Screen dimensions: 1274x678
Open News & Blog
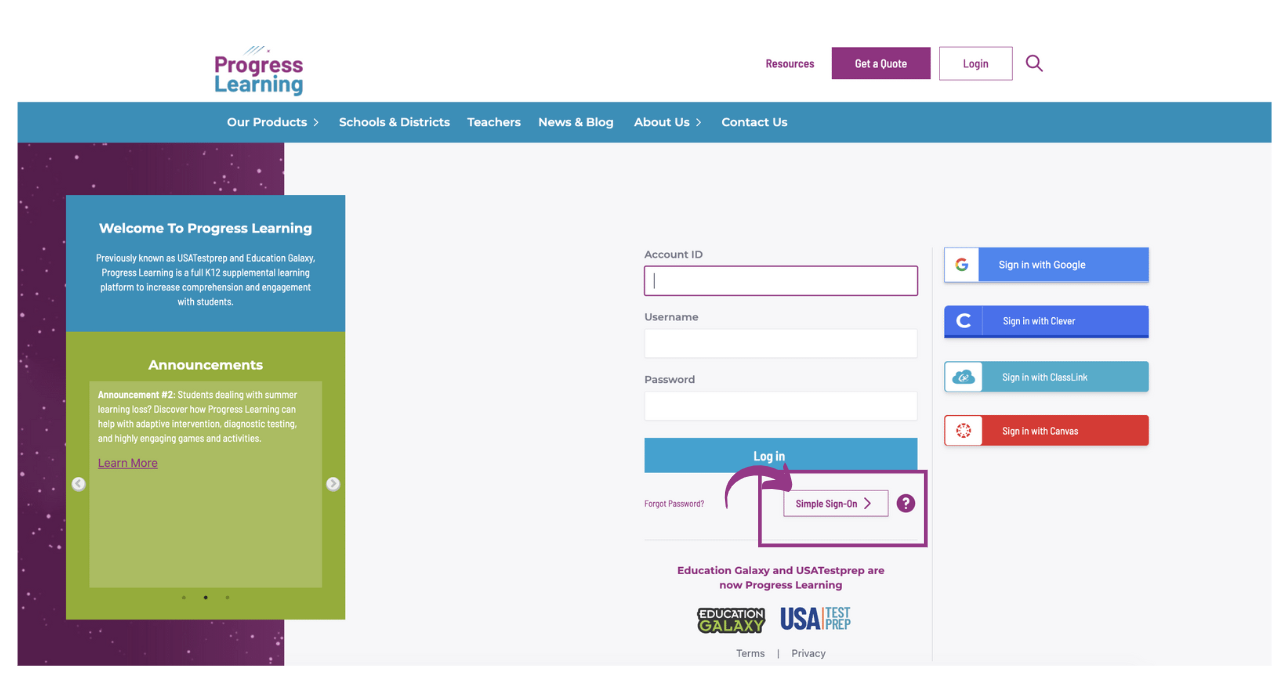pyautogui.click(x=576, y=122)
